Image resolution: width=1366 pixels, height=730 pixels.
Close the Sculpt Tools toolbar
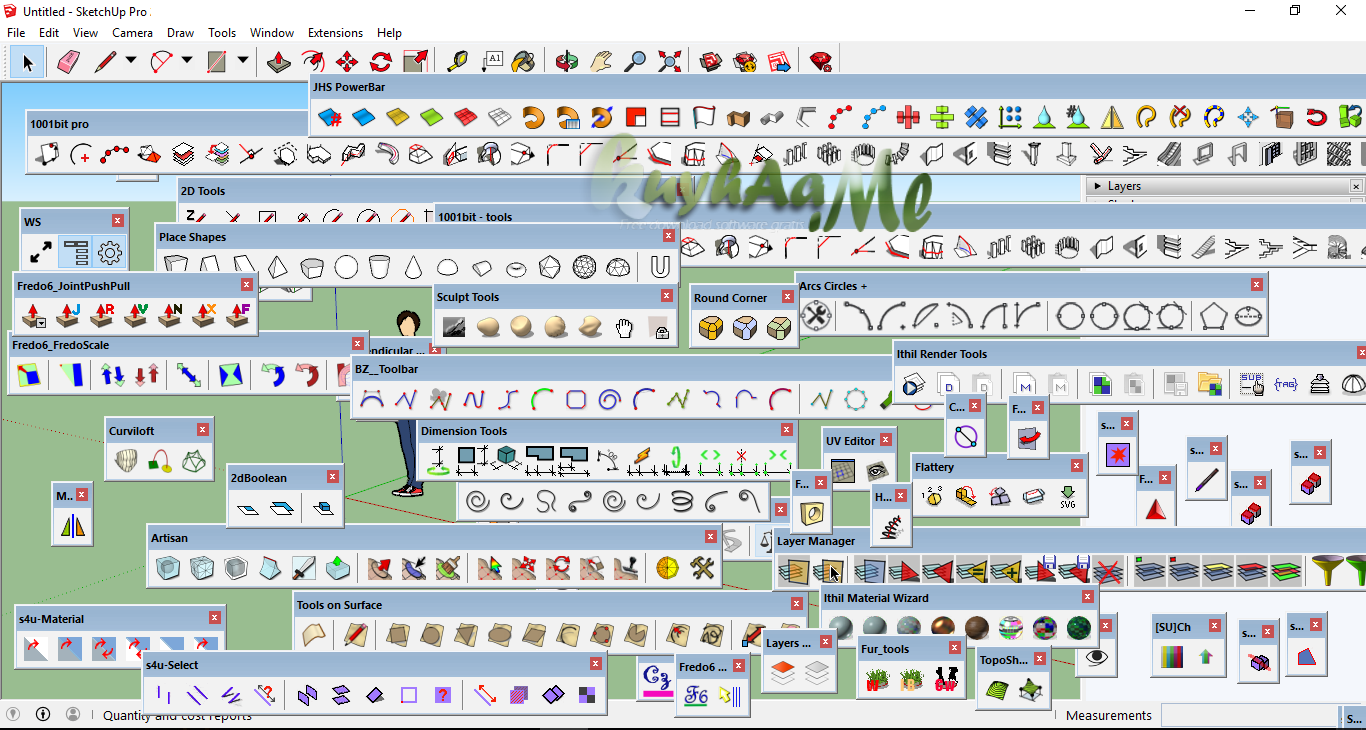668,296
